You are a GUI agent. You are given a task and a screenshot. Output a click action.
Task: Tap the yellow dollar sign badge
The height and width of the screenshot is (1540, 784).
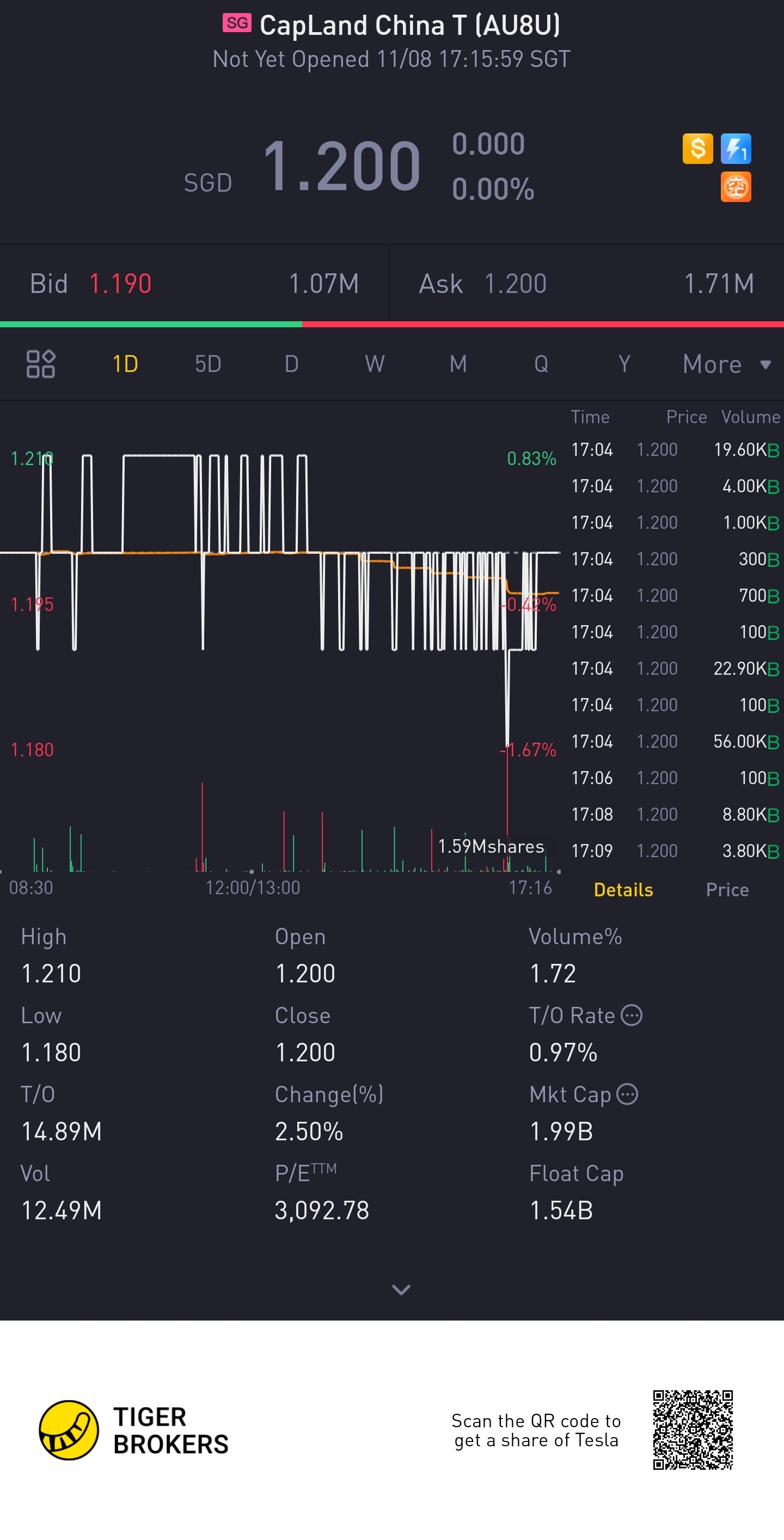pyautogui.click(x=697, y=148)
